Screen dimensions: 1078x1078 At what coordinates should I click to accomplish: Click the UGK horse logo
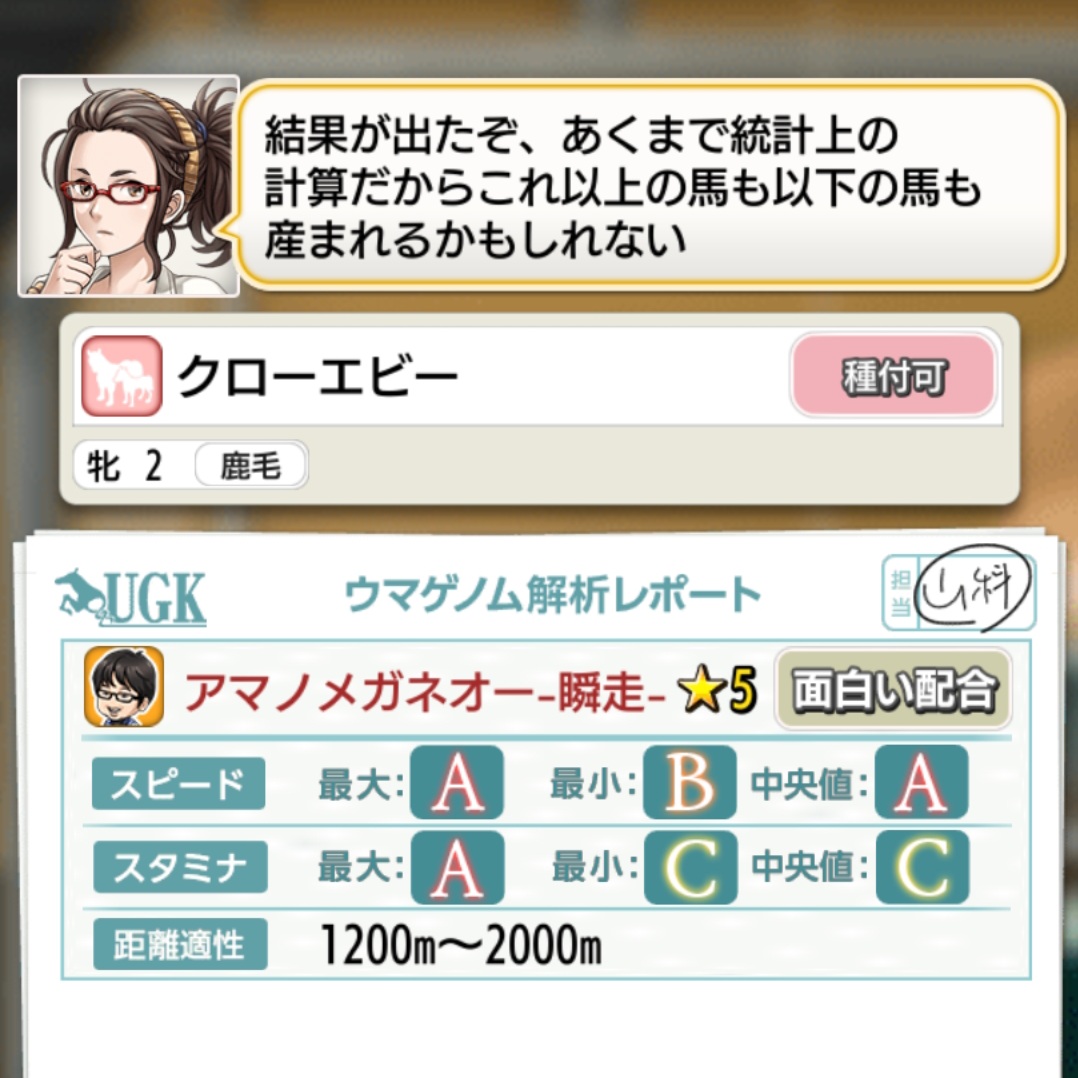pos(130,597)
